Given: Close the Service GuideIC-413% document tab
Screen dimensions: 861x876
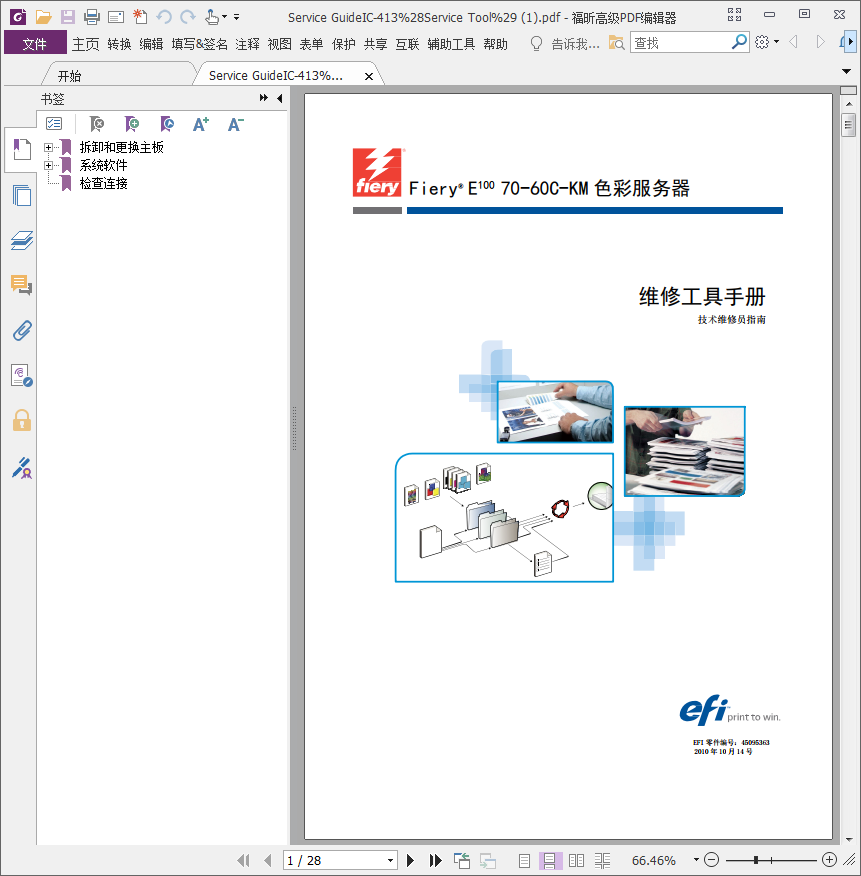Looking at the screenshot, I should tap(369, 77).
